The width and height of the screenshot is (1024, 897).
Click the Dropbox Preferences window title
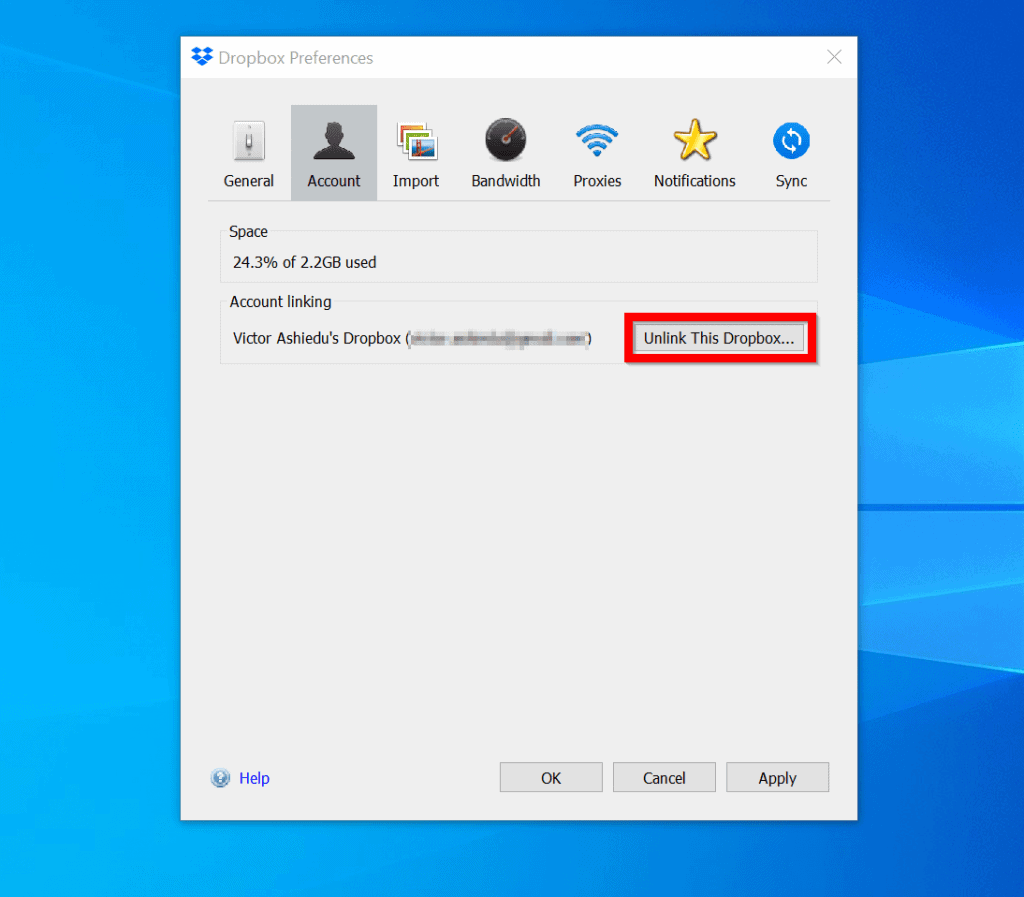tap(296, 58)
